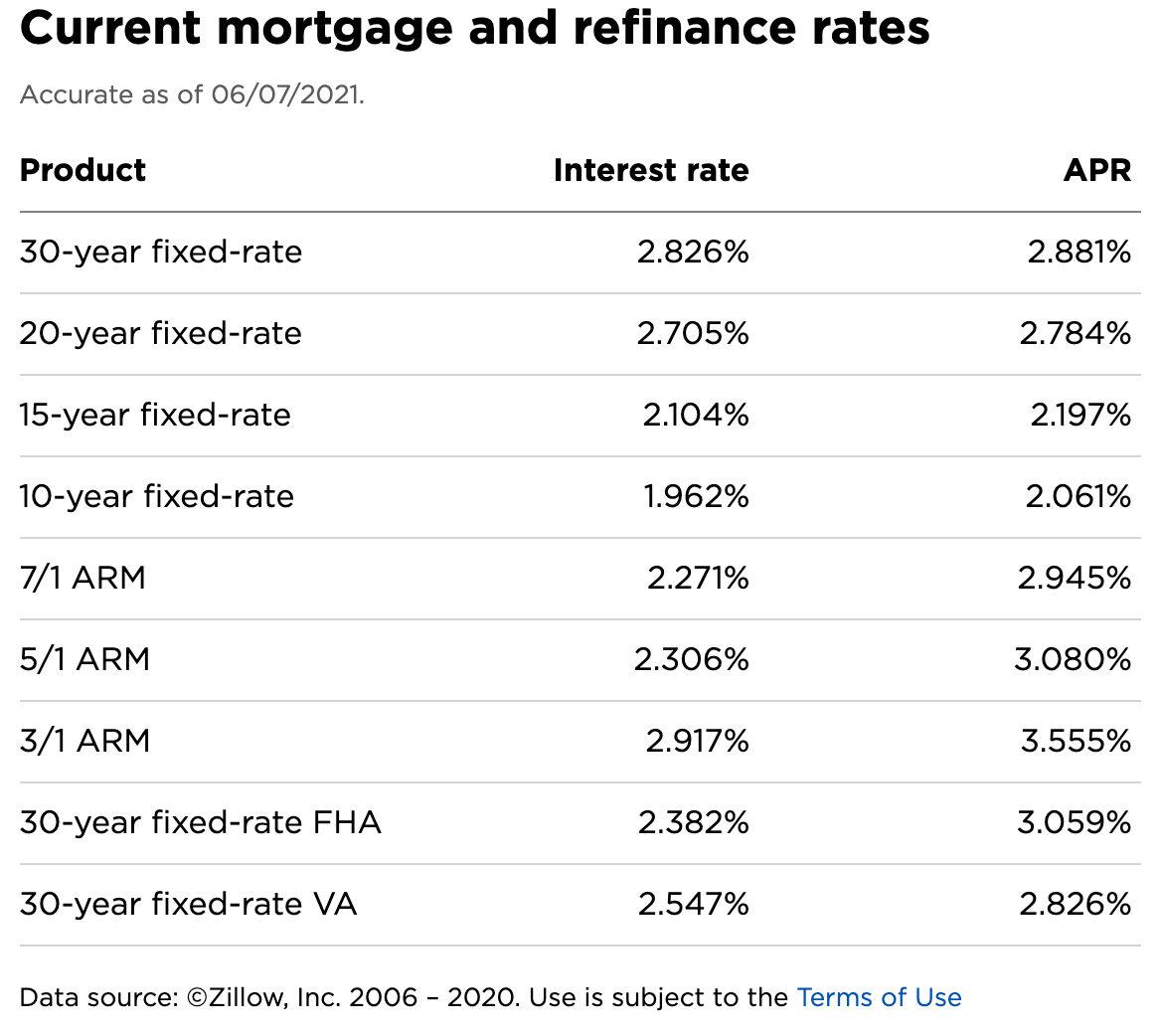
Task: Click the APR column header
Action: (x=1097, y=170)
